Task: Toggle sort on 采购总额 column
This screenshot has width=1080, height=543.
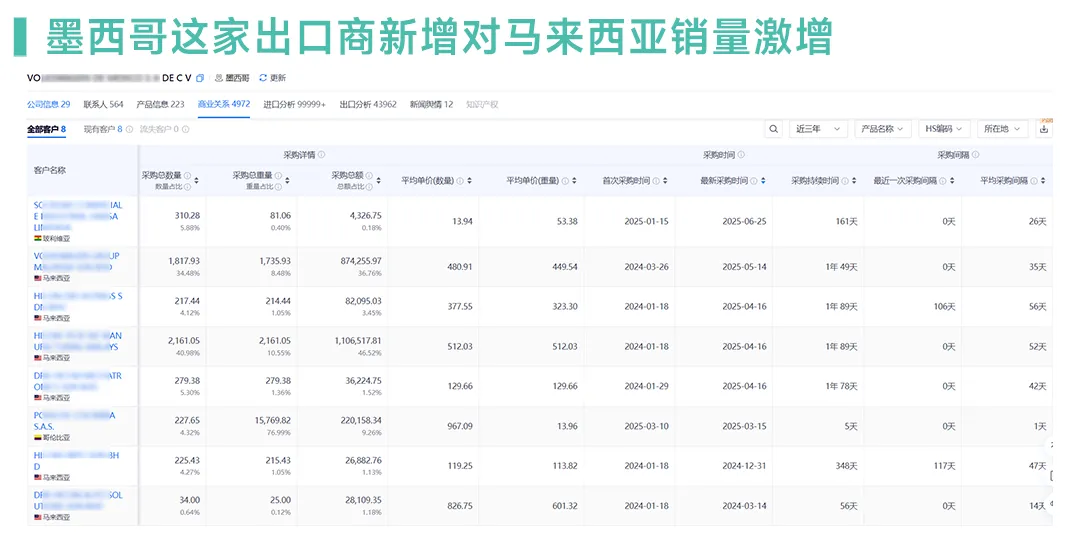Action: [378, 180]
